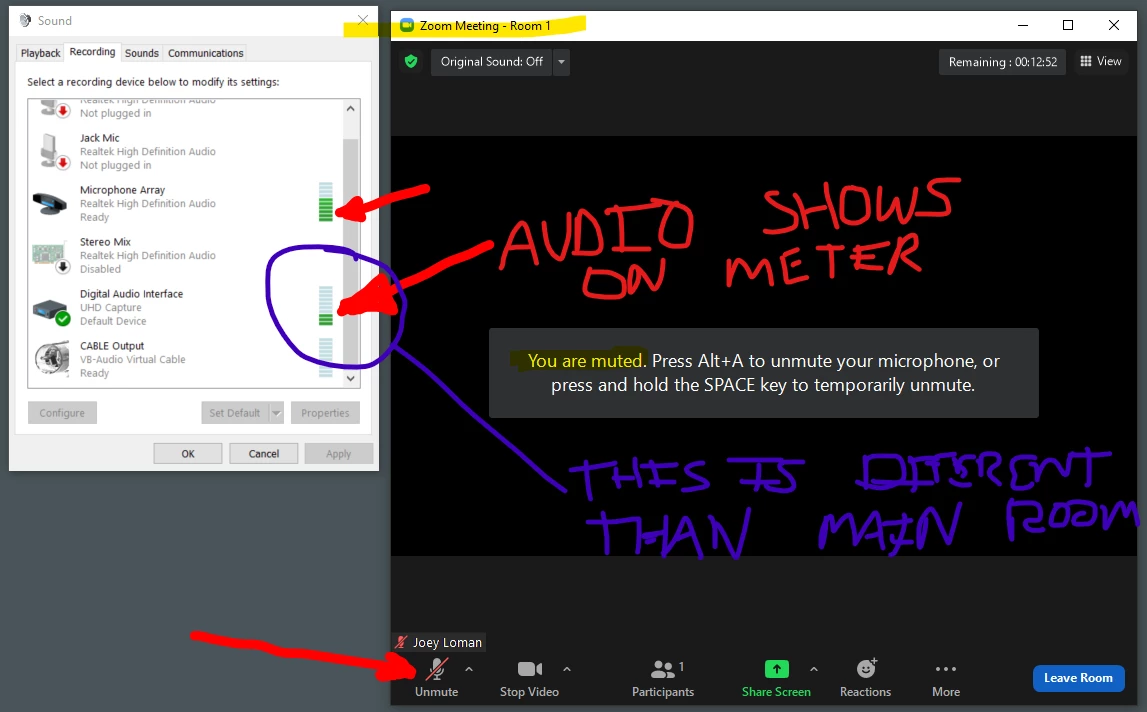This screenshot has height=712, width=1147.
Task: Click the 'You are muted' notification text
Action: (x=585, y=361)
